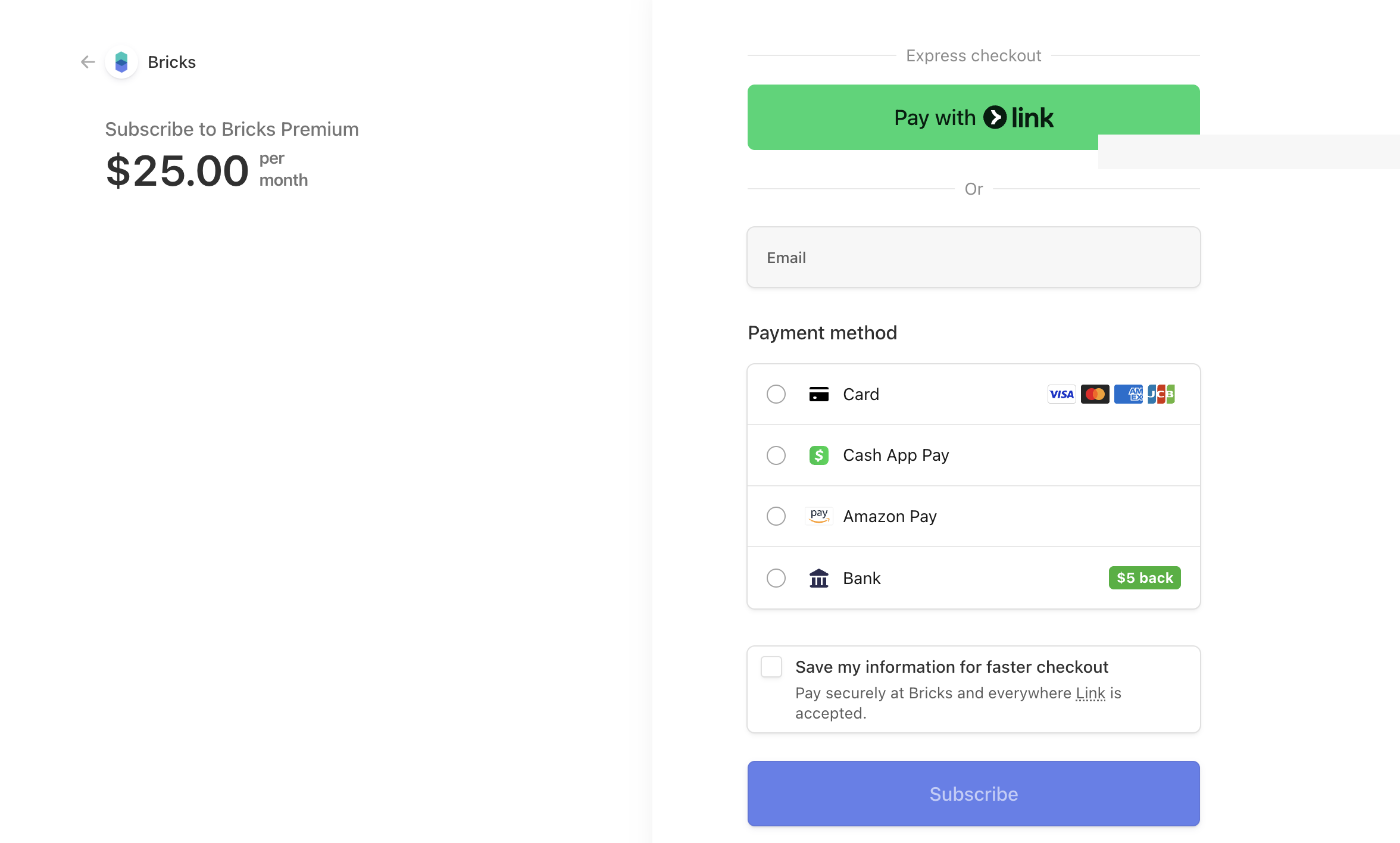Click the bank building icon next to Bank
This screenshot has height=843, width=1400.
pos(819,577)
